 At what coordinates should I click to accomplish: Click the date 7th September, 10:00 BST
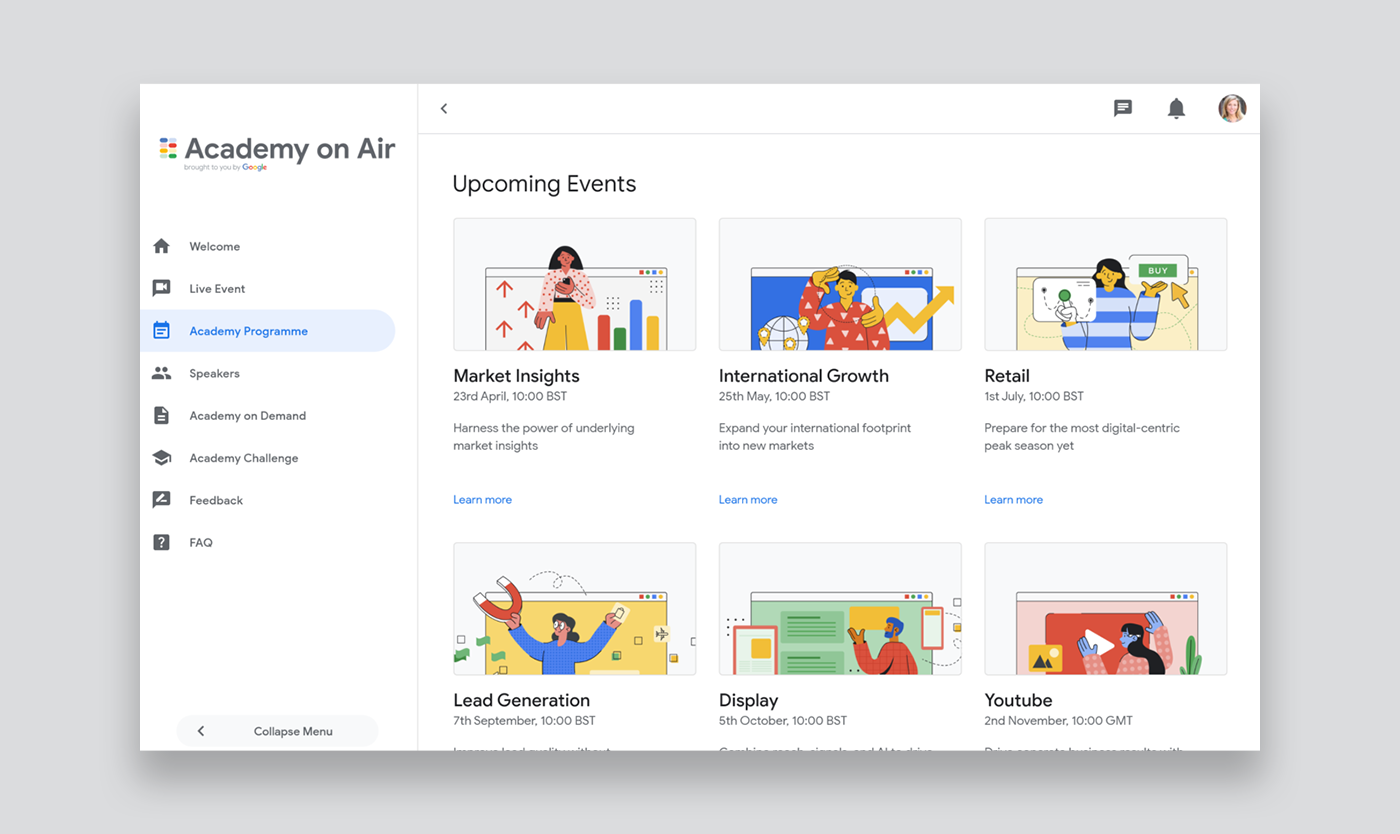point(524,720)
